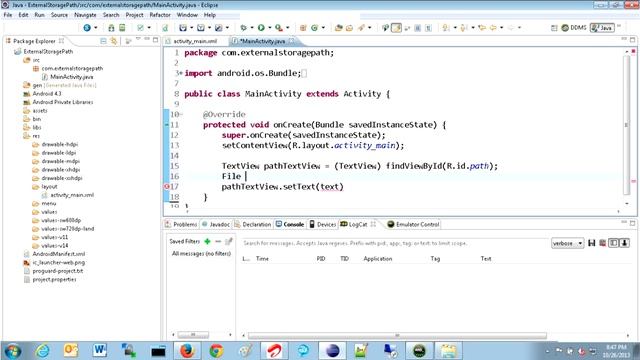The width and height of the screenshot is (640, 360).
Task: Open the Run button dropdown arrow
Action: [270, 28]
